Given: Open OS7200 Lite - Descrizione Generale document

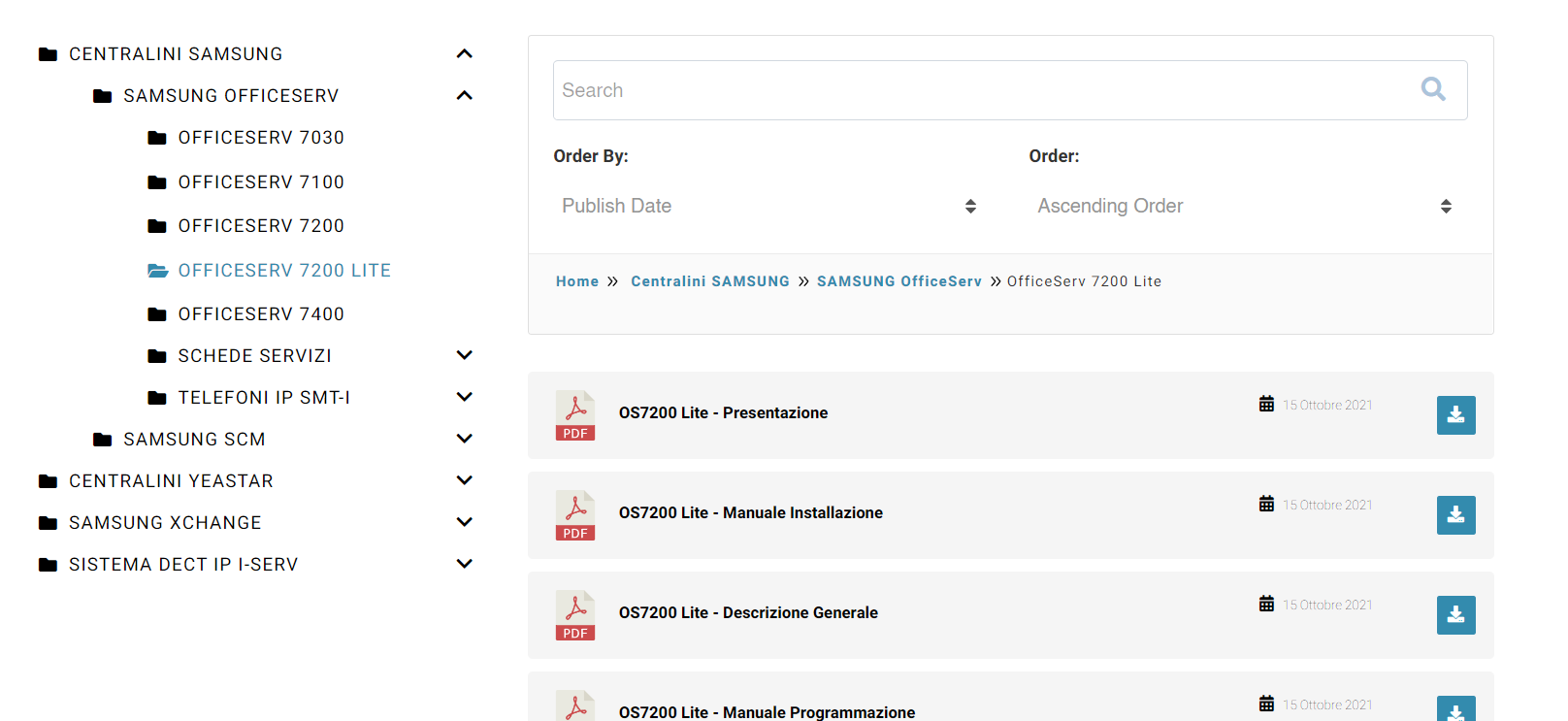Looking at the screenshot, I should coord(748,613).
